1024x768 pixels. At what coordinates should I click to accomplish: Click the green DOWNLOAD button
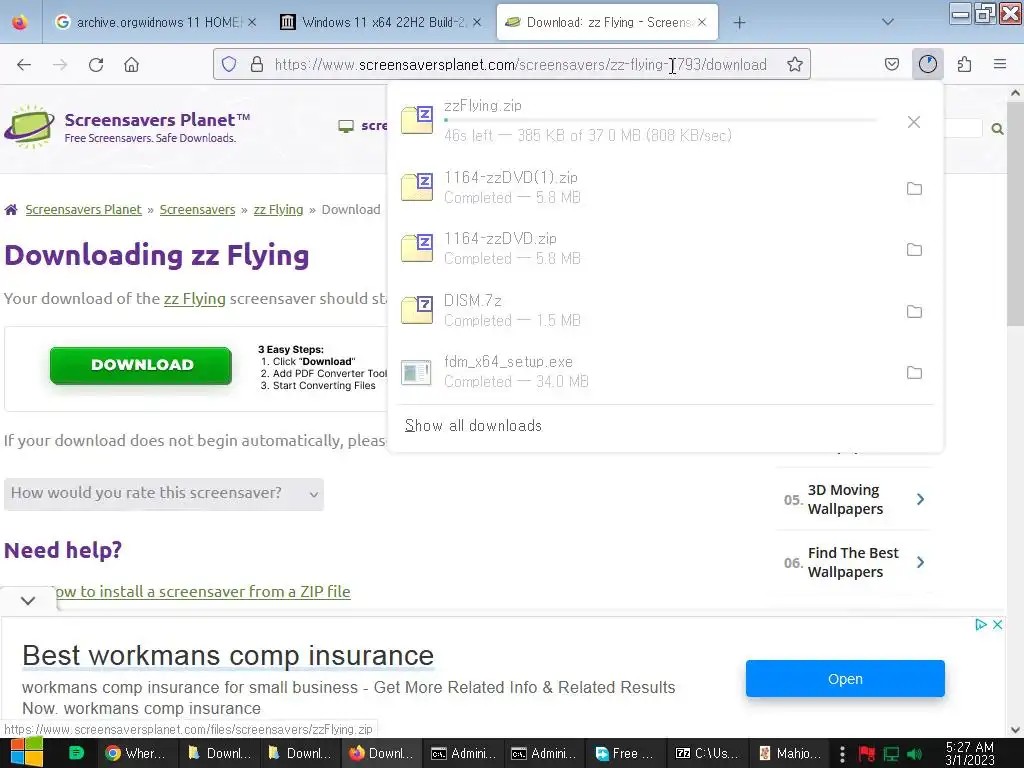[141, 365]
